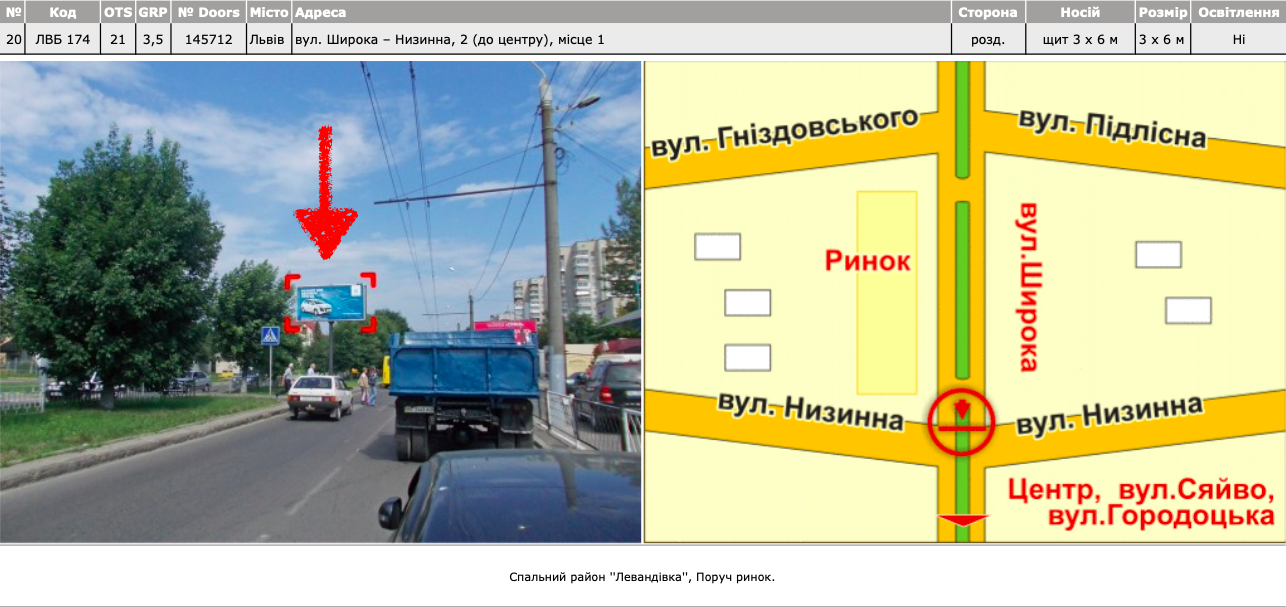Click the caption text about Левандівка district
1286x607 pixels.
coord(642,577)
